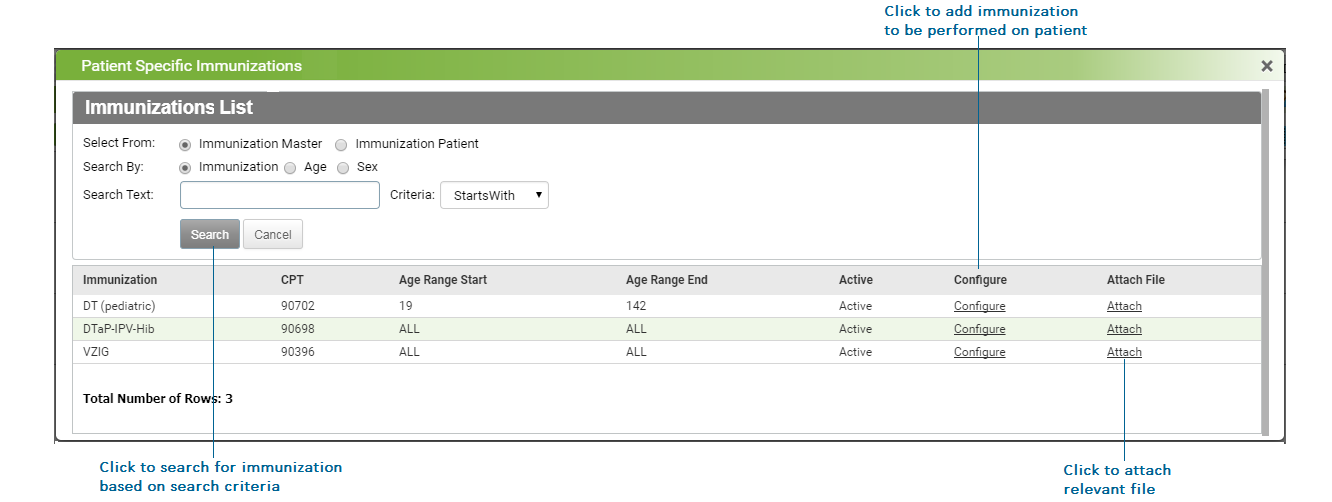Click the Immunization column header

(120, 280)
